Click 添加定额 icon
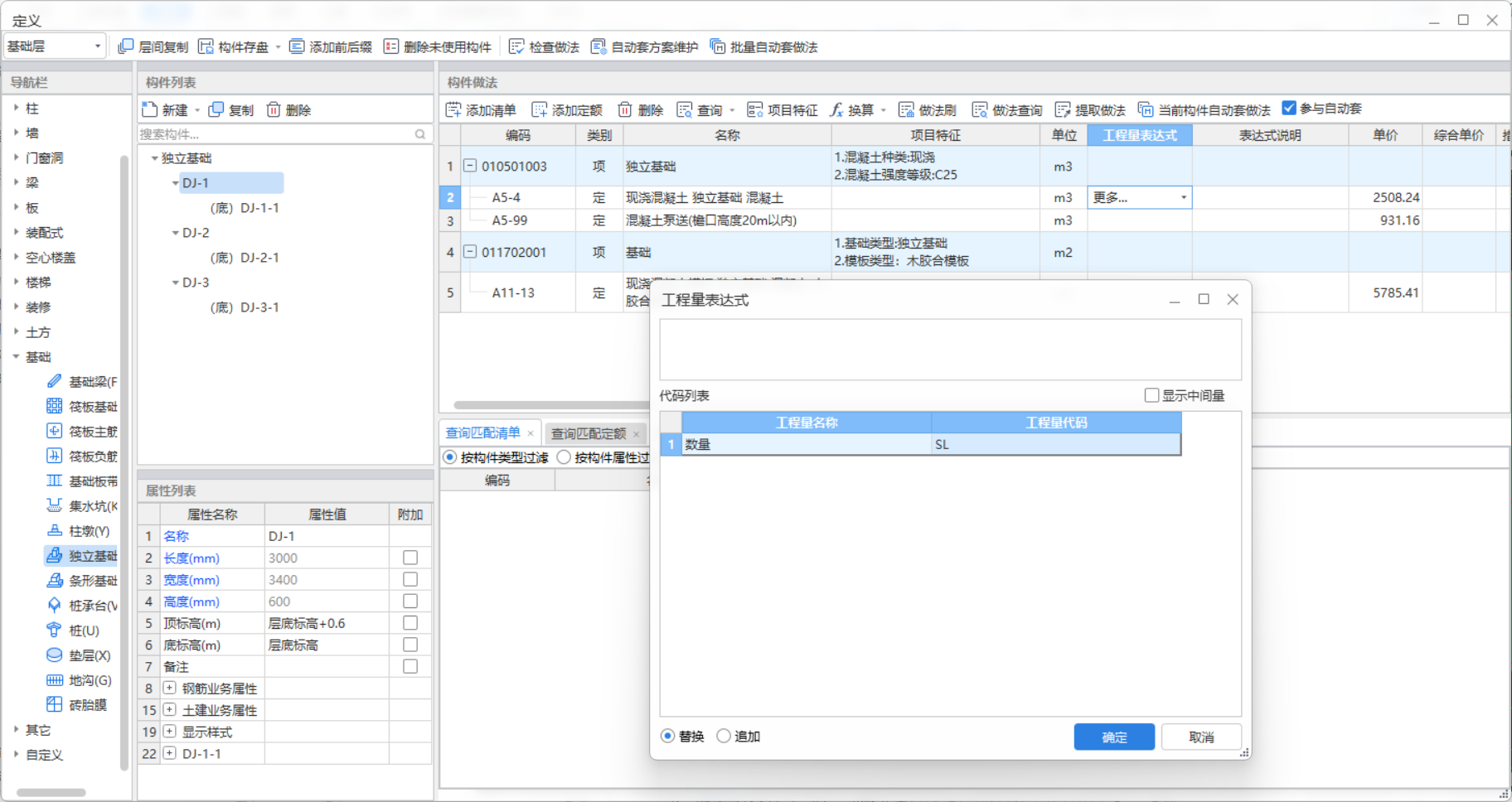1512x802 pixels. [x=540, y=109]
